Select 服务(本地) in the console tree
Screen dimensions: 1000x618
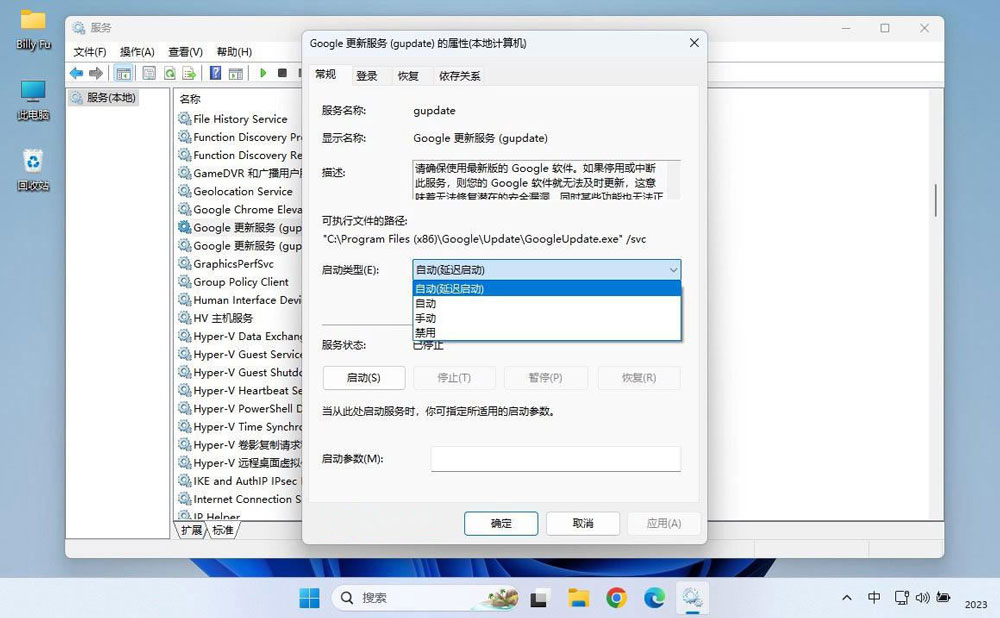(110, 98)
